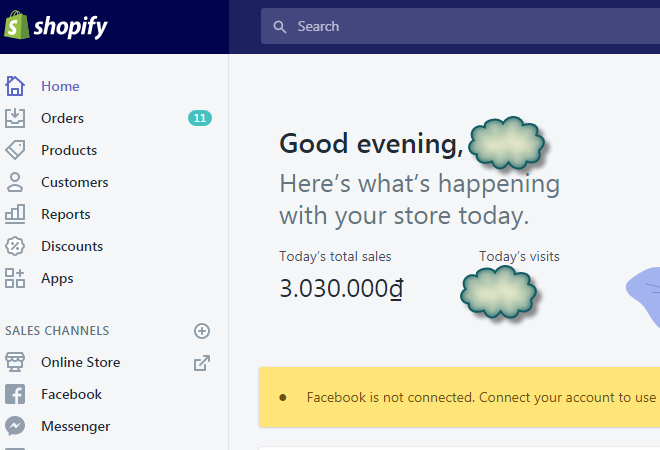Open the Reports section
660x450 pixels.
[66, 214]
